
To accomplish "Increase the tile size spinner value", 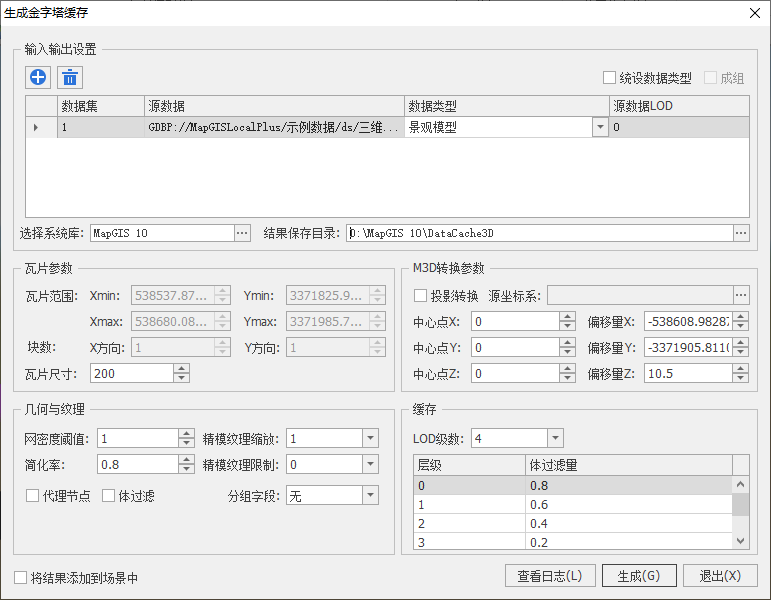I will tap(182, 368).
